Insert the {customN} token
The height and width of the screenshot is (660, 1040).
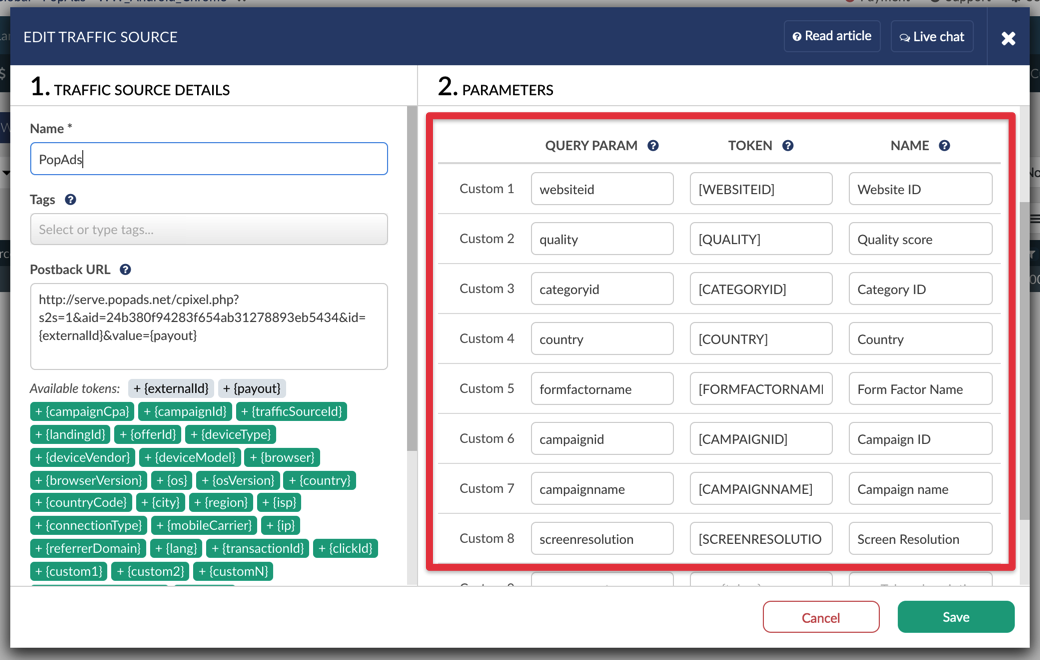point(233,572)
